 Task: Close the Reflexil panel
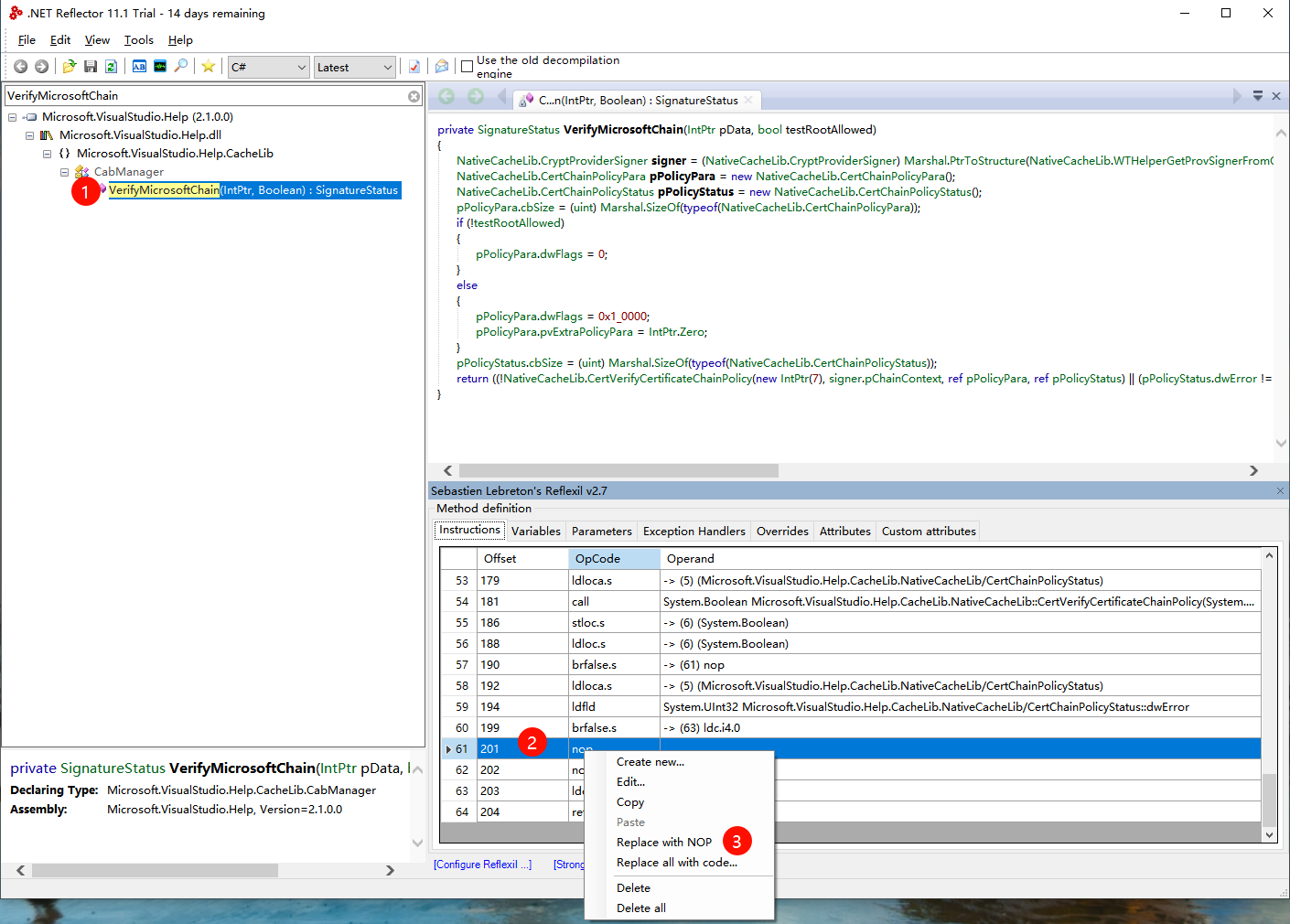coord(1280,491)
